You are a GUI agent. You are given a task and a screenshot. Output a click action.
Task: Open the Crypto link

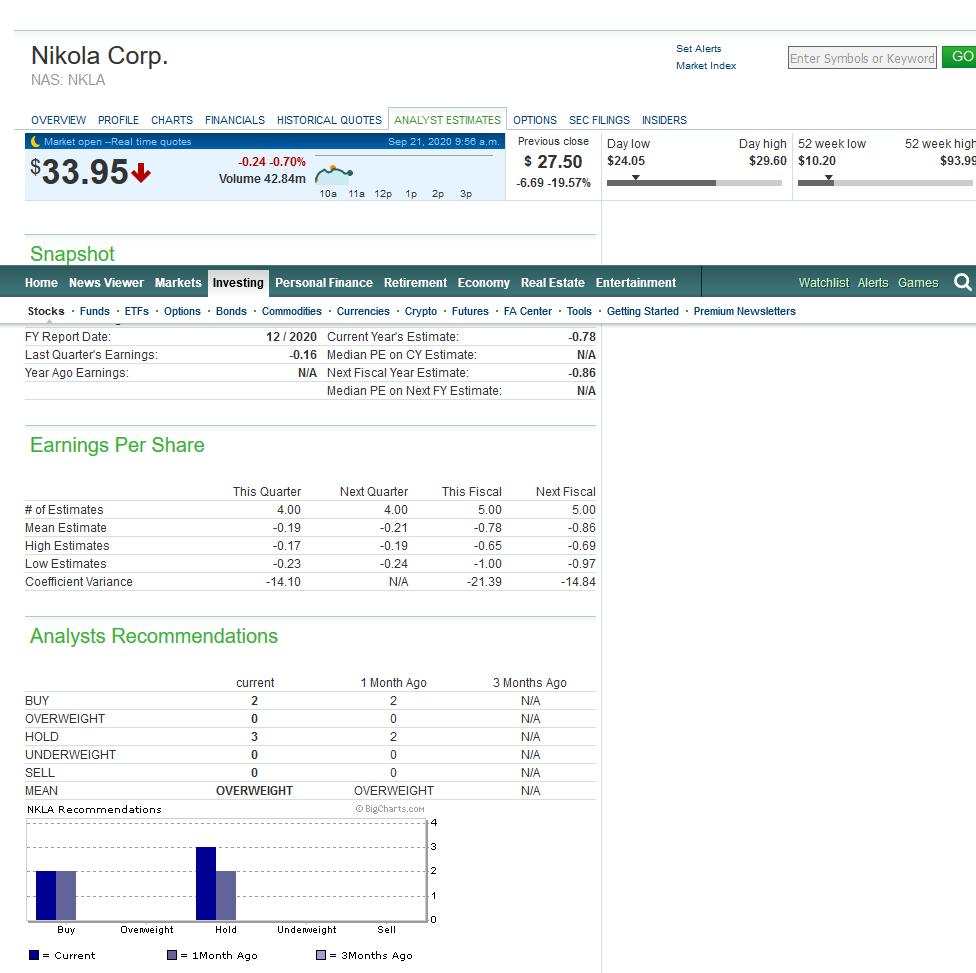[x=421, y=311]
